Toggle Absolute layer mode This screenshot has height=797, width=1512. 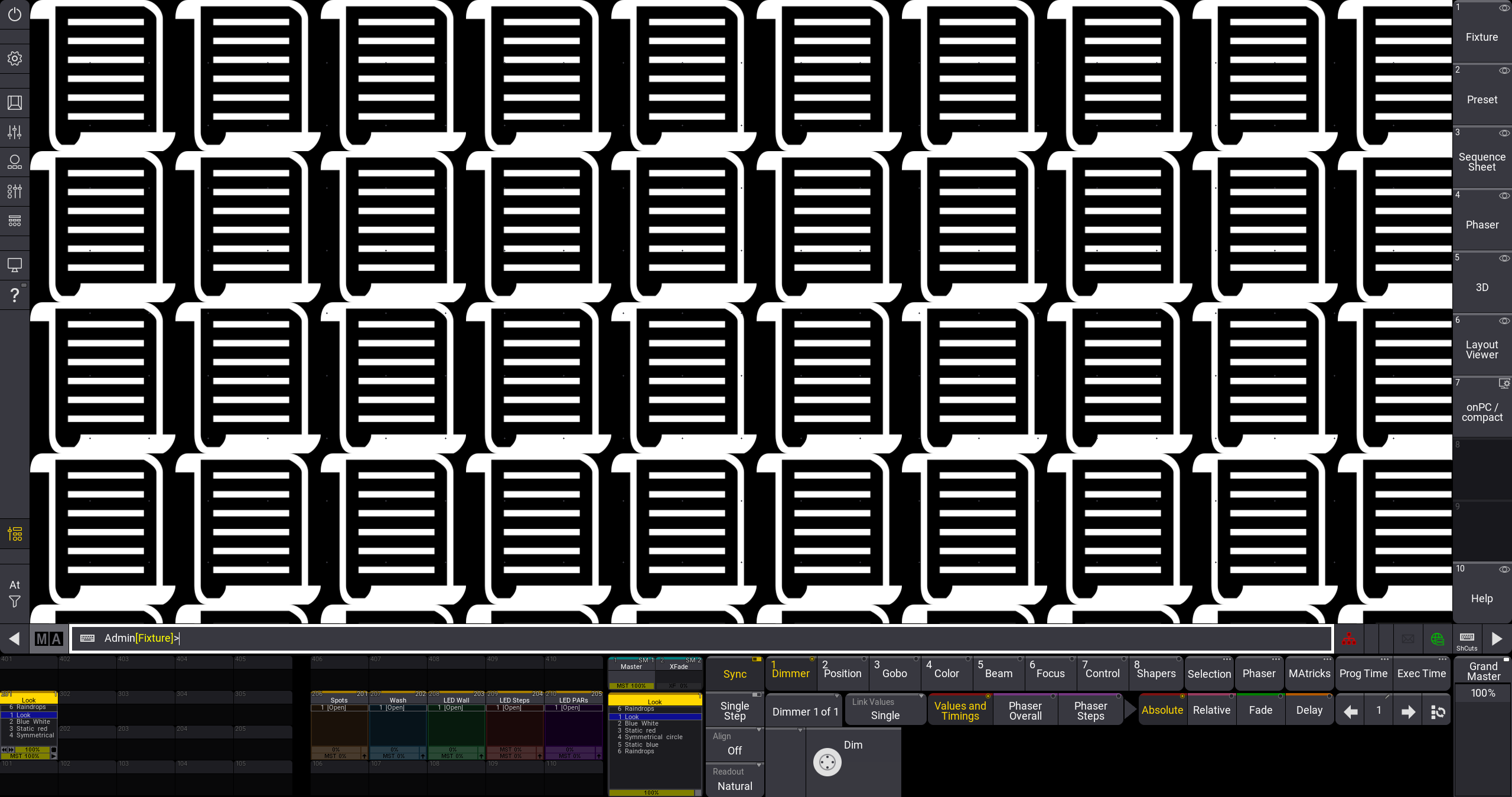(x=1162, y=710)
